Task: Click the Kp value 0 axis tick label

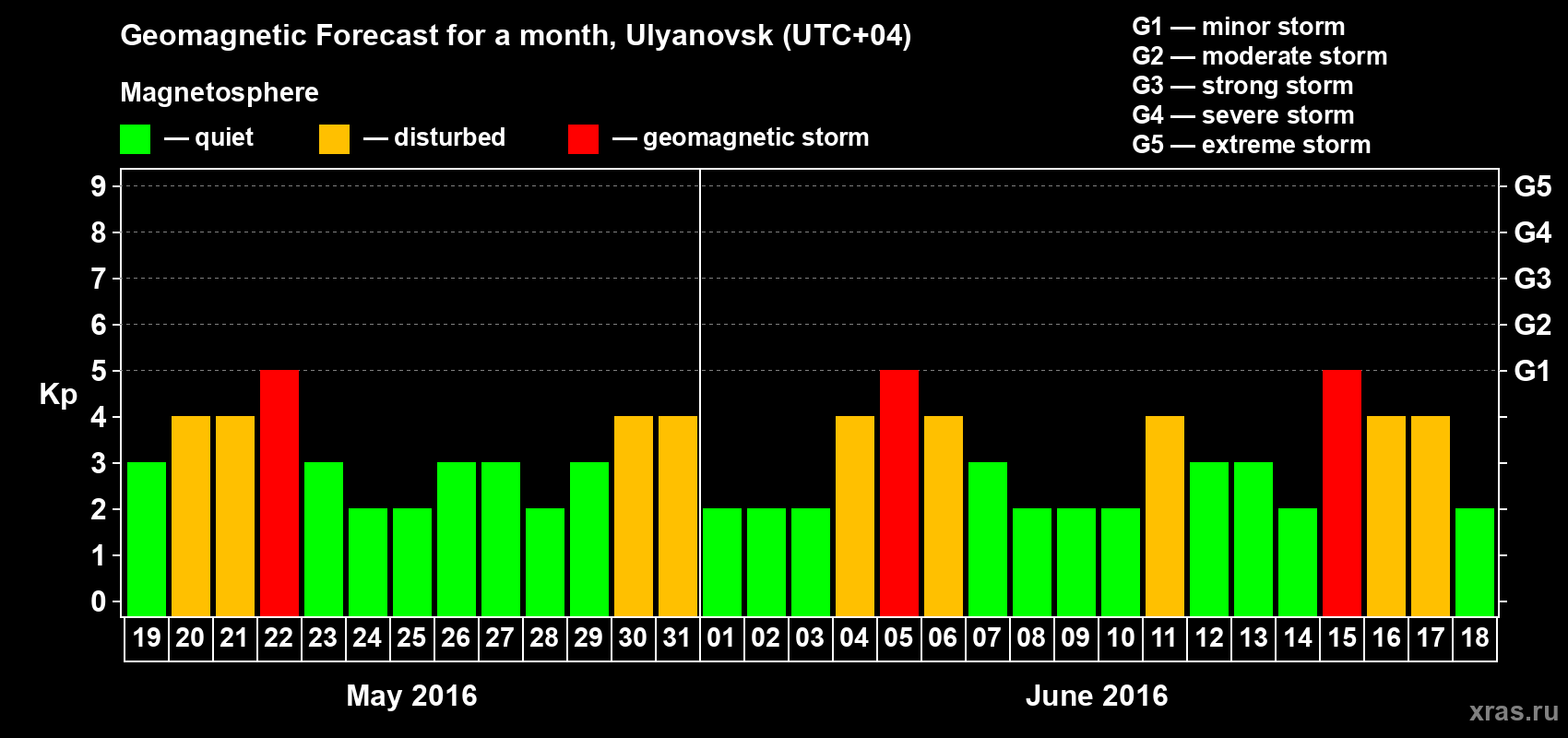Action: click(99, 601)
